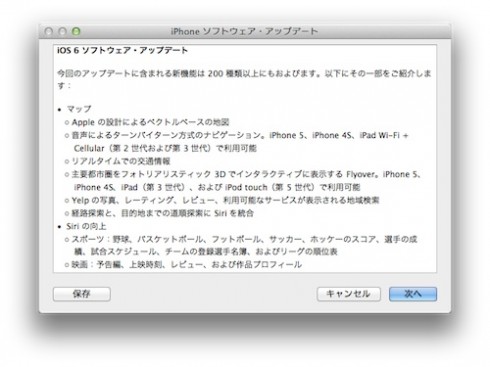
Task: Click the line starting with 音声によるターンバイターン
Action: click(x=240, y=135)
